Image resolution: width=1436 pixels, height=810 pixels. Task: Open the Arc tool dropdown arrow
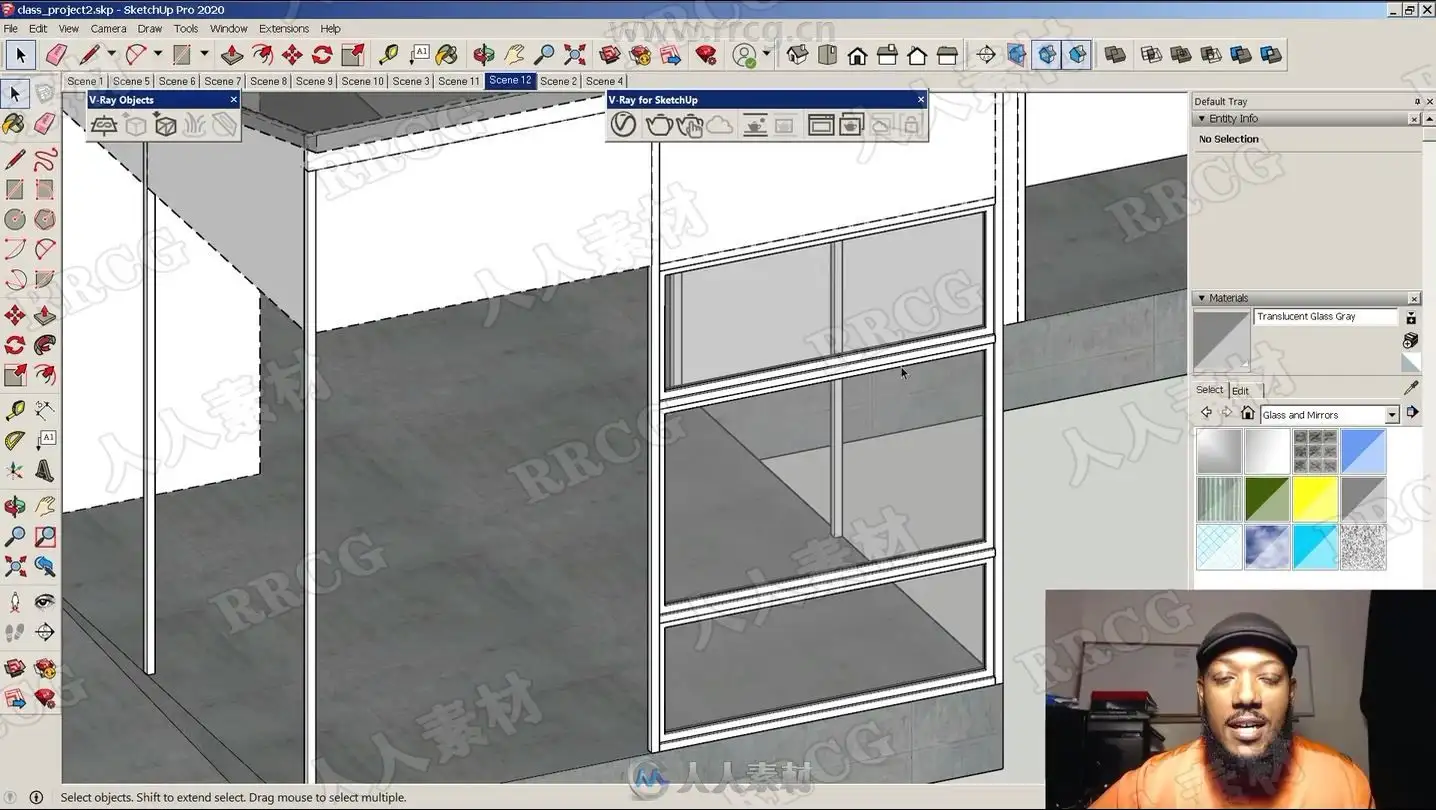click(x=158, y=54)
